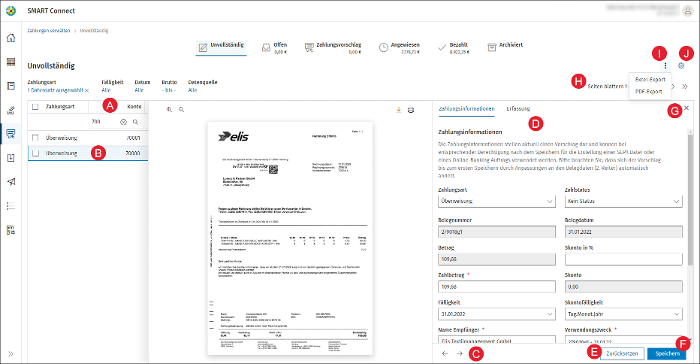
Task: Clear the Zahlungsart filter selection
Action: 87,91
